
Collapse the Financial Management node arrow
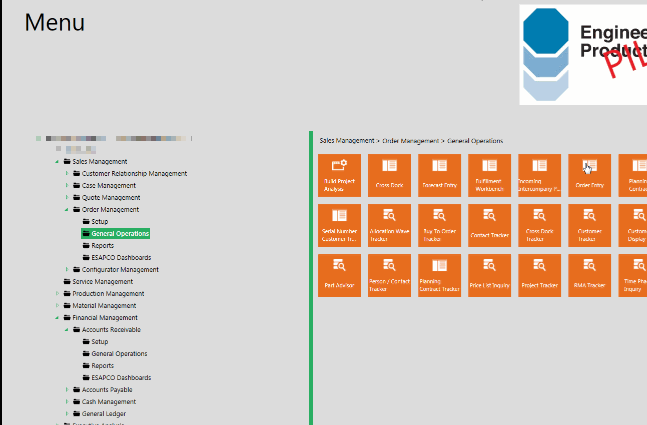pyautogui.click(x=57, y=318)
